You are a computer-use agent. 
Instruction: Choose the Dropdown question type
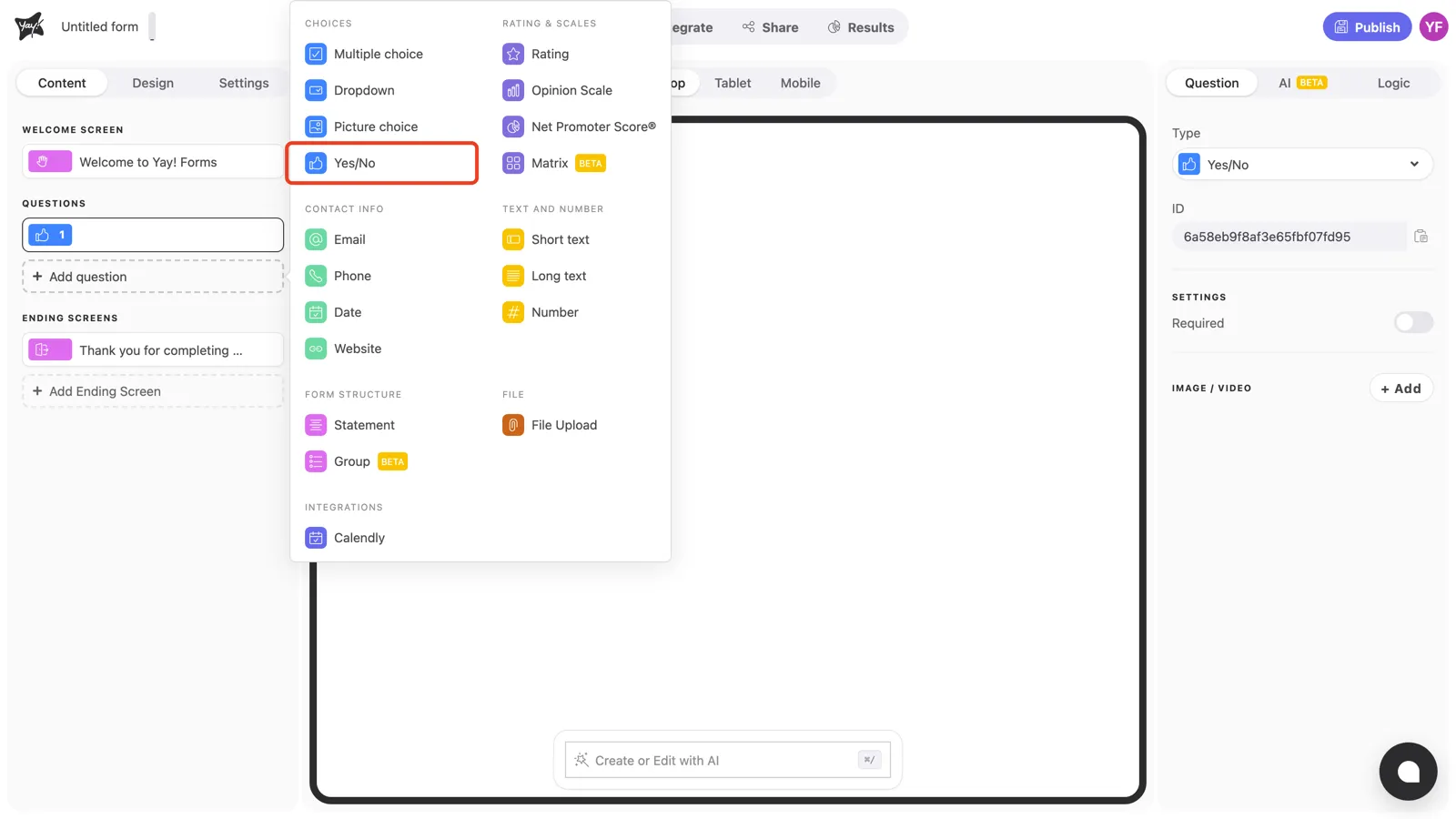[x=350, y=90]
